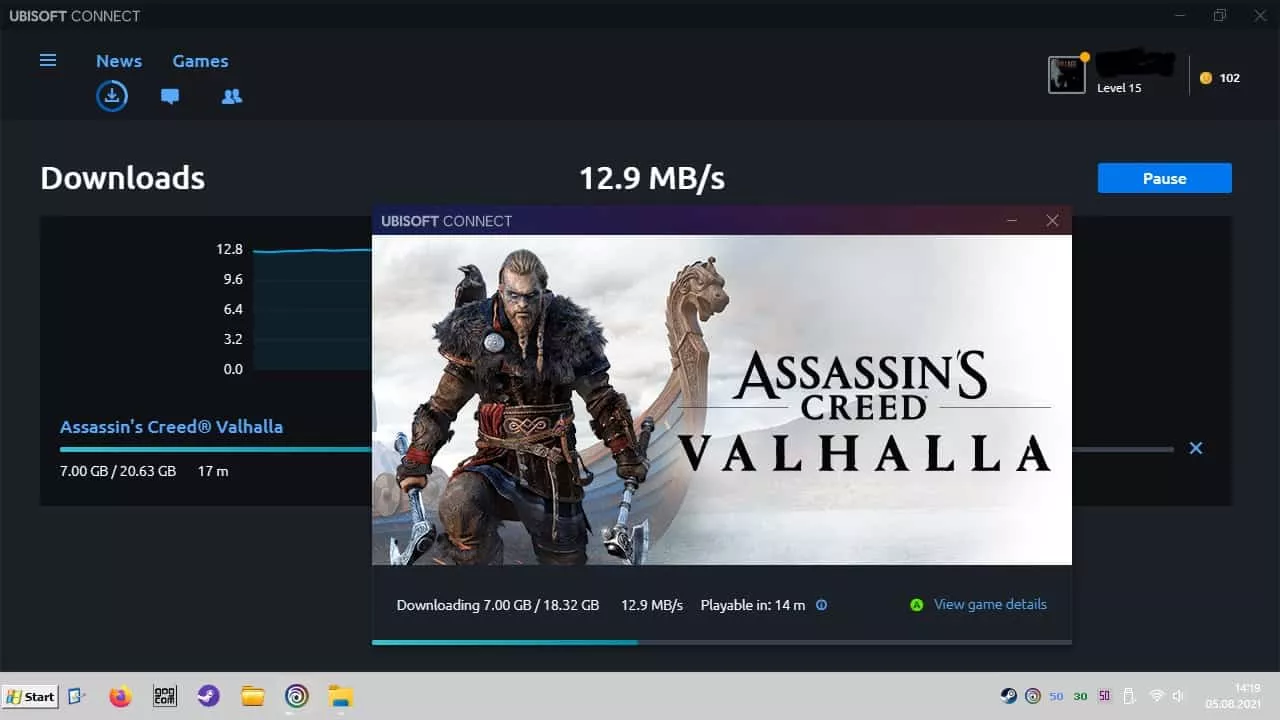Click the info icon next to Playable in
Viewport: 1280px width, 720px height.
point(822,605)
